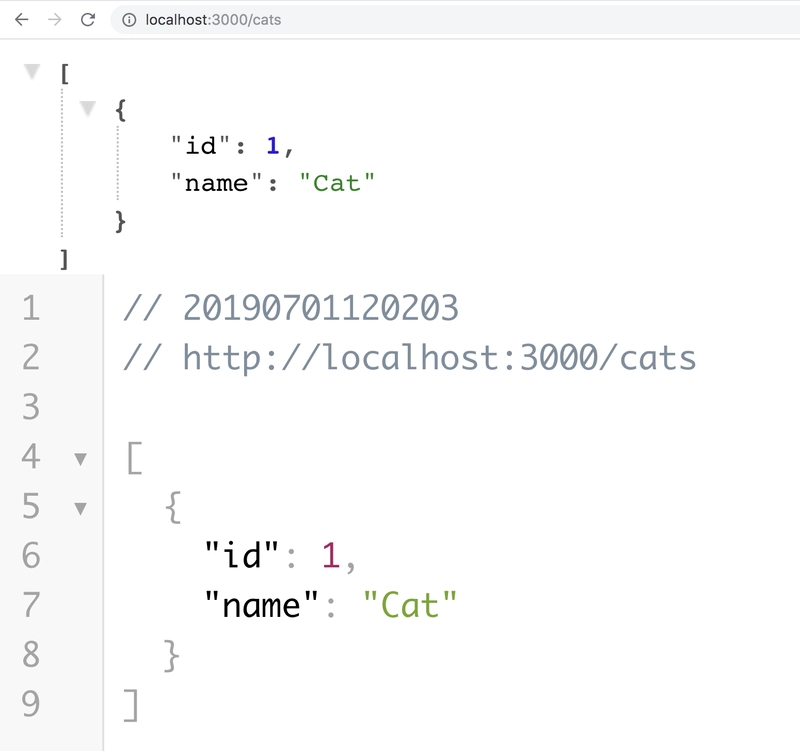Collapse the top-level array in upper viewer
Viewport: 800px width, 751px height.
(32, 71)
